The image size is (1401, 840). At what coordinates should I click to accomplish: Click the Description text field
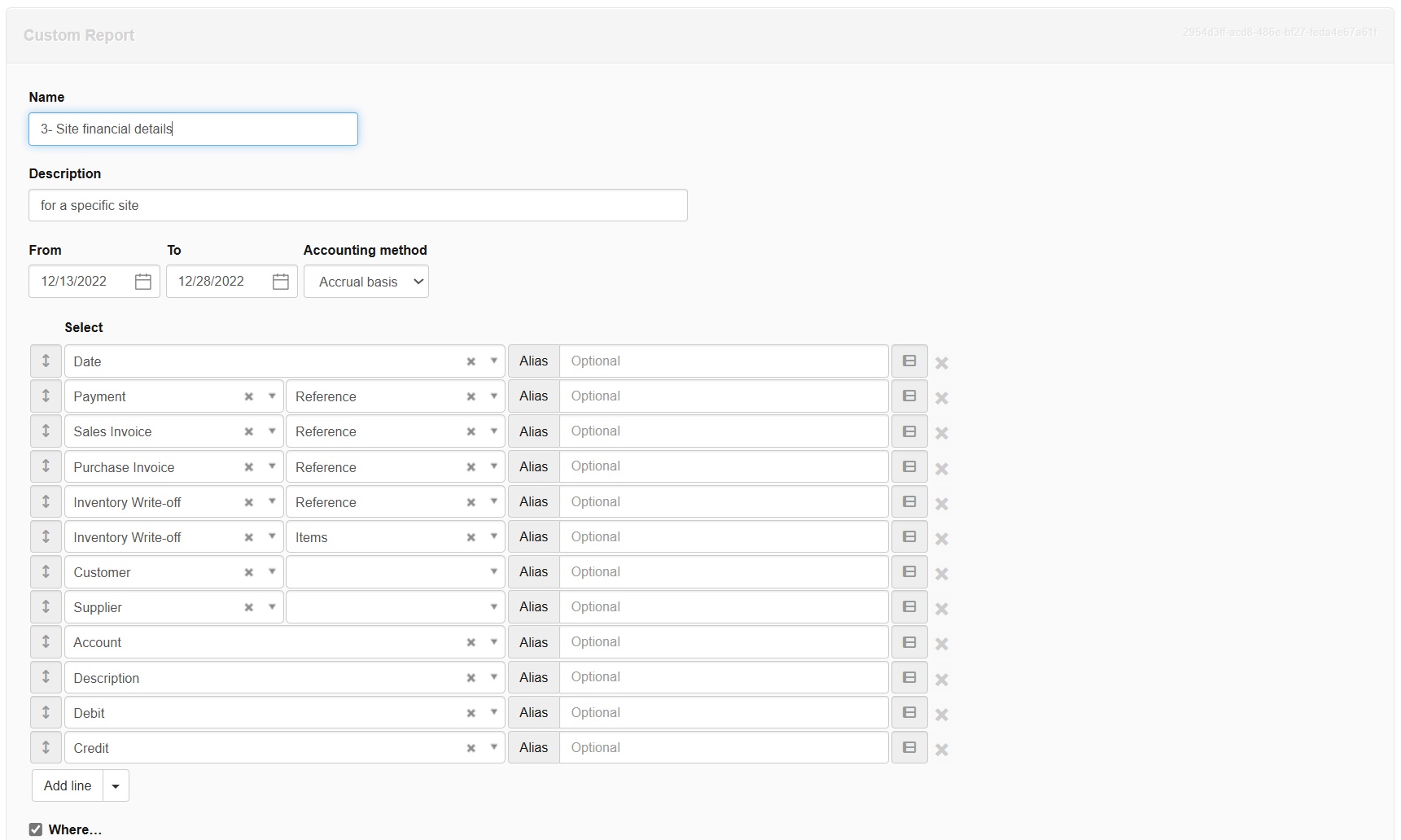pos(357,205)
